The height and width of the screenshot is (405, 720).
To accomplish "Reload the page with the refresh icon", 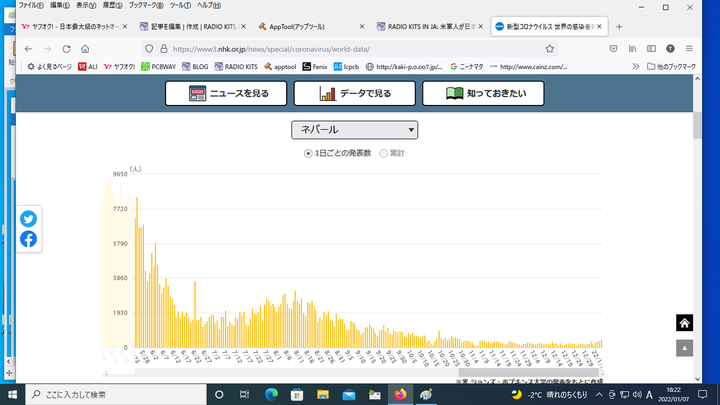I will point(65,48).
